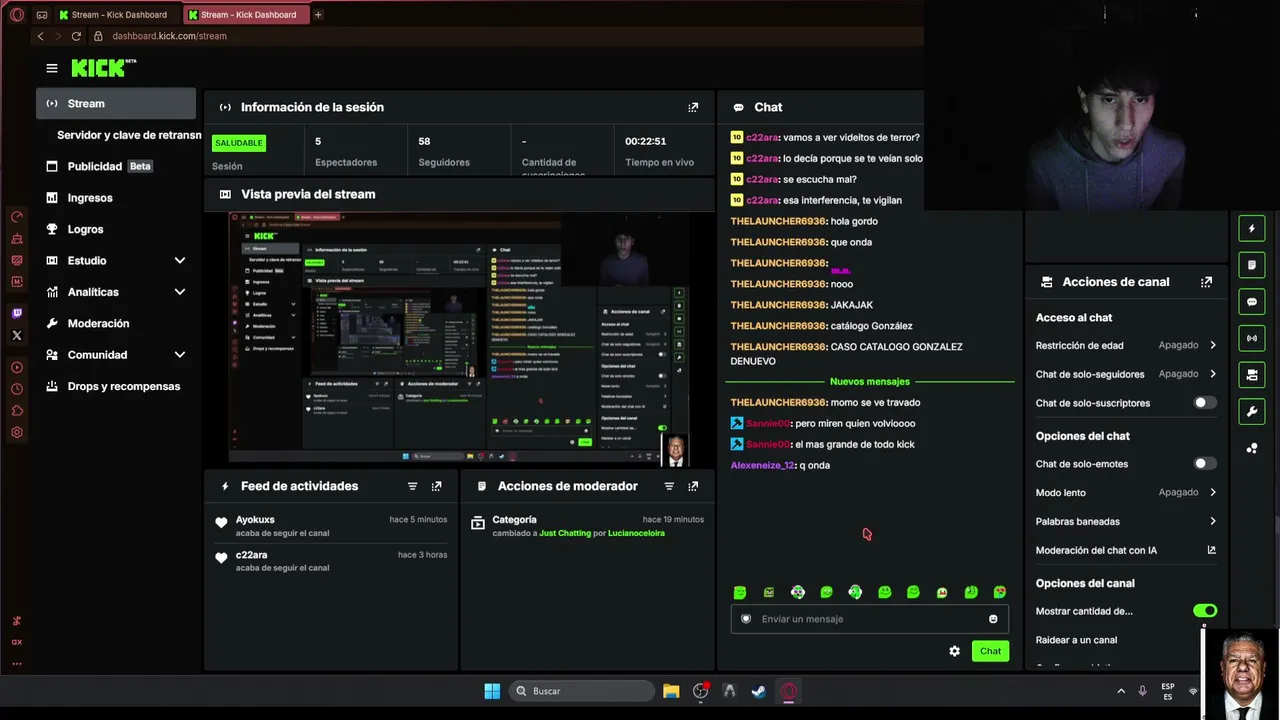Click the stream preview thumbnail
This screenshot has width=1280, height=720.
(459, 338)
